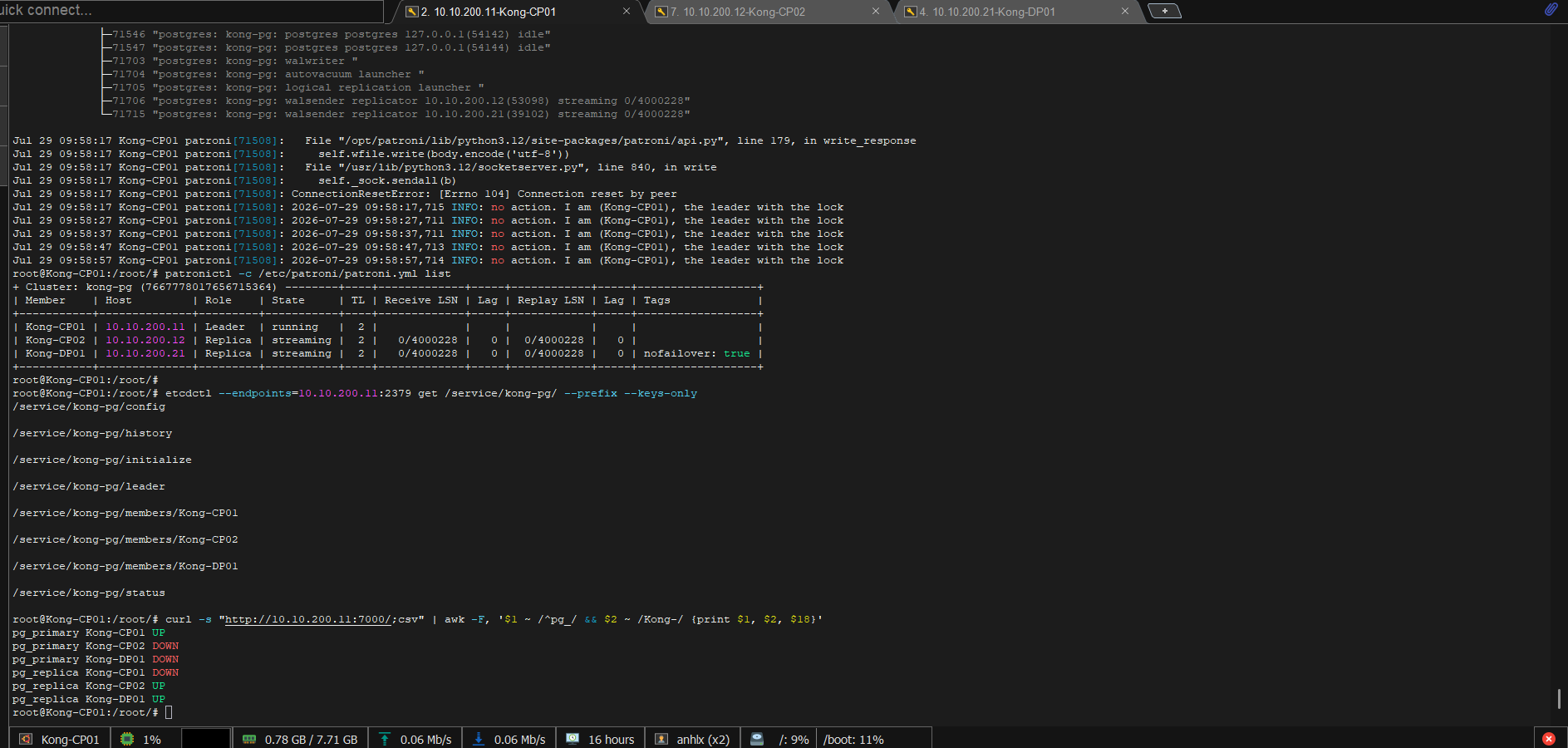Click the logged-in users icon
The height and width of the screenshot is (748, 1568).
[661, 739]
